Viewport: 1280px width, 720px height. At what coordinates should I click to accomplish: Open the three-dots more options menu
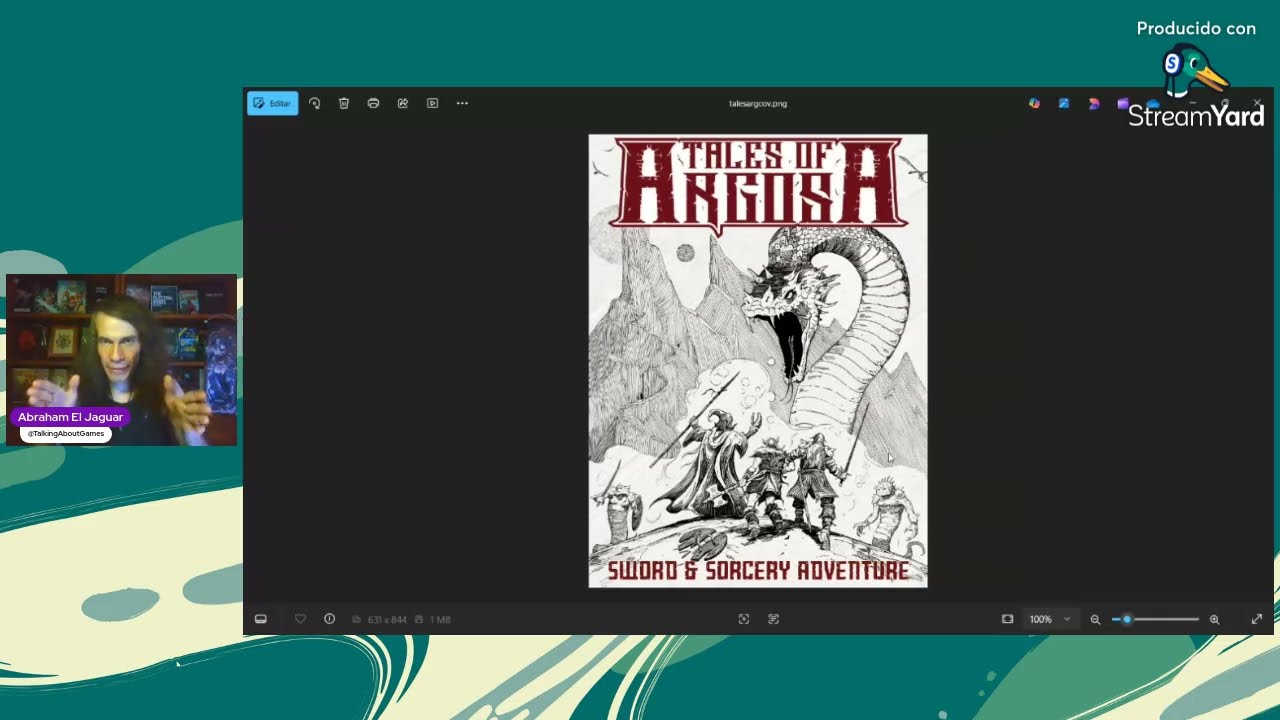pos(462,103)
